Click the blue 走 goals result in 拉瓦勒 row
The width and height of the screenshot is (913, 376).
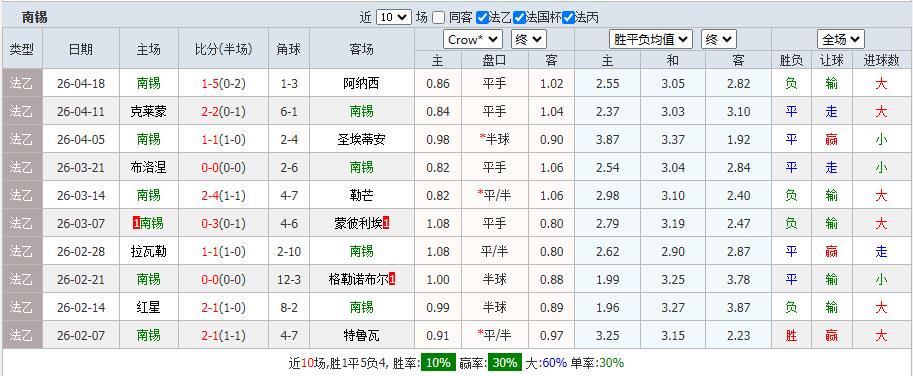point(882,251)
